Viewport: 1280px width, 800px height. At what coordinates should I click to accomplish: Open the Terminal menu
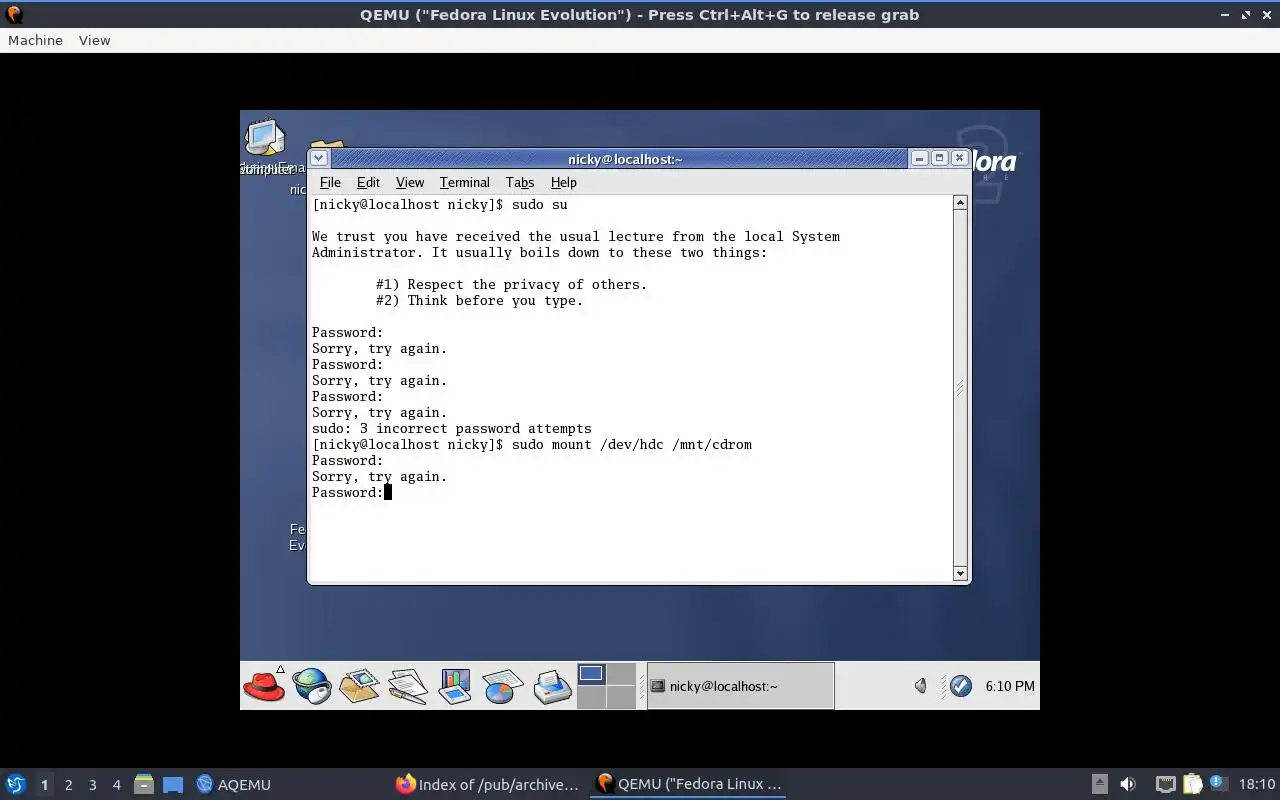pos(465,182)
